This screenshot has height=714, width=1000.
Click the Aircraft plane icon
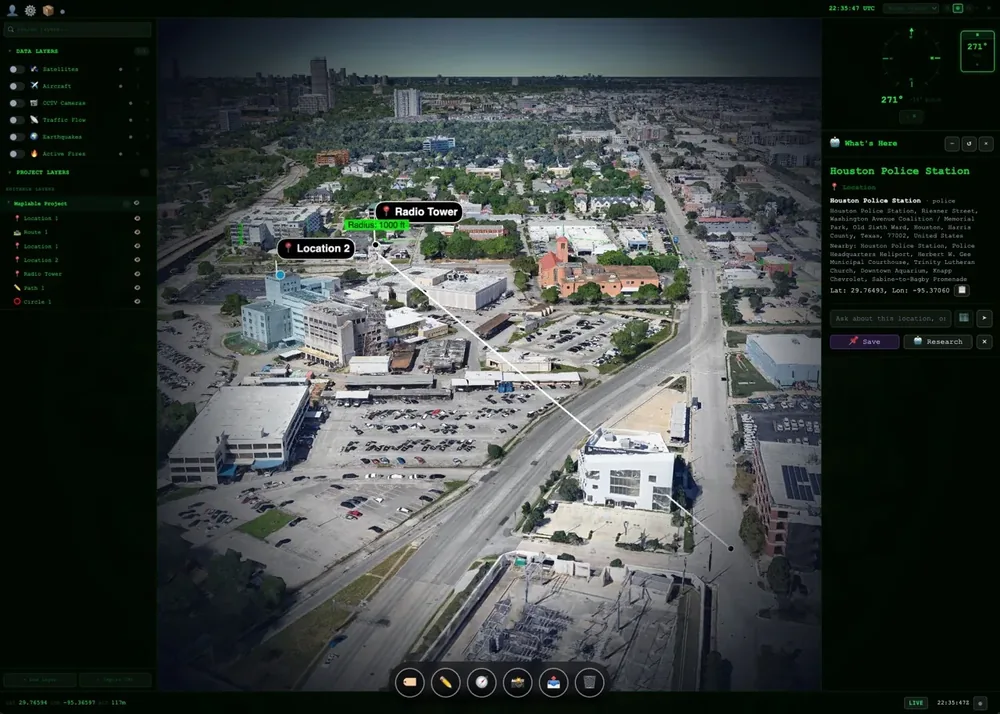click(x=34, y=85)
